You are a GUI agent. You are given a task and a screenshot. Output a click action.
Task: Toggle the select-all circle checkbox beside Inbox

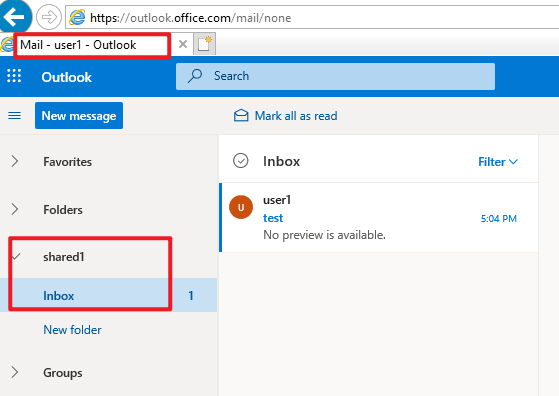(241, 161)
